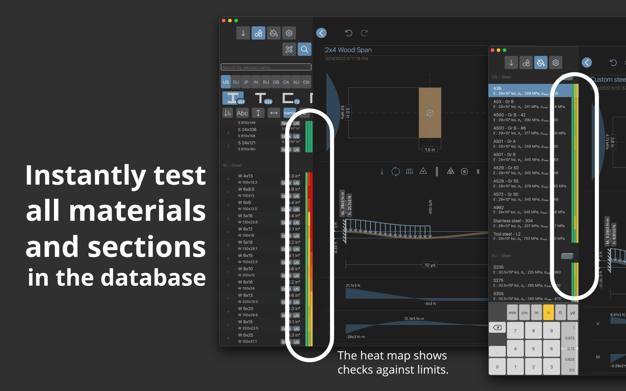Image resolution: width=626 pixels, height=391 pixels.
Task: Open loads tab in right window
Action: [511, 63]
